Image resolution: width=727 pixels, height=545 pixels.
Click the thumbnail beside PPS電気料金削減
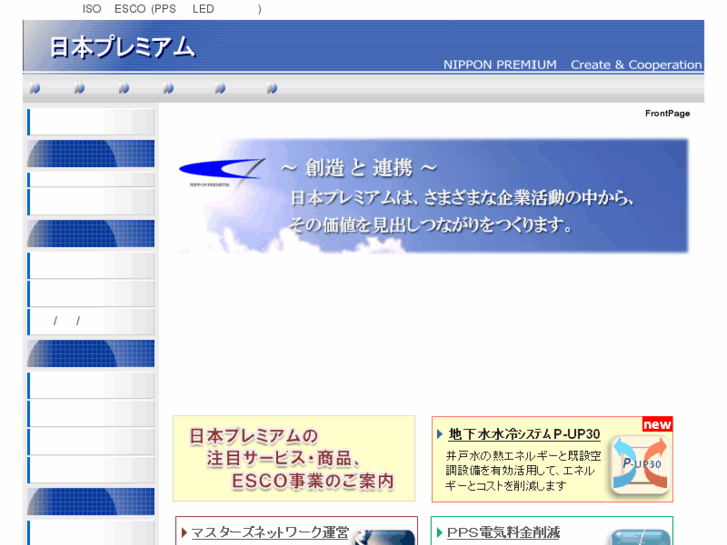641,537
